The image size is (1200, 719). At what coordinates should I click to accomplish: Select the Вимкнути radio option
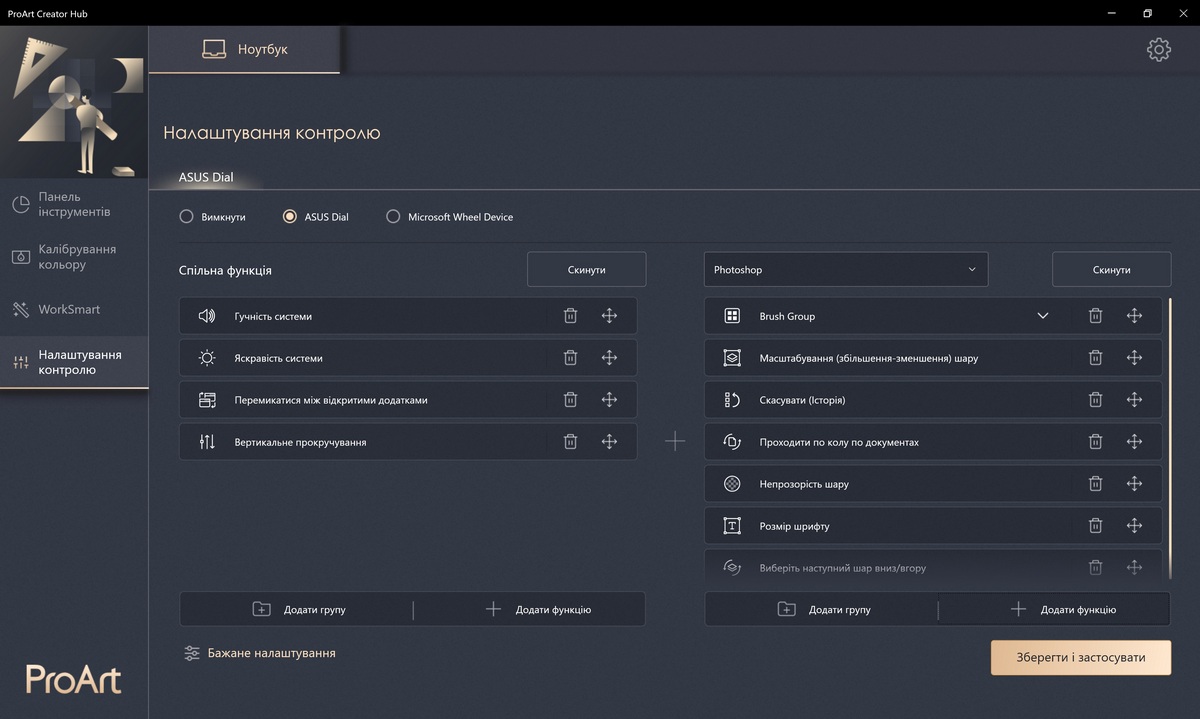187,217
